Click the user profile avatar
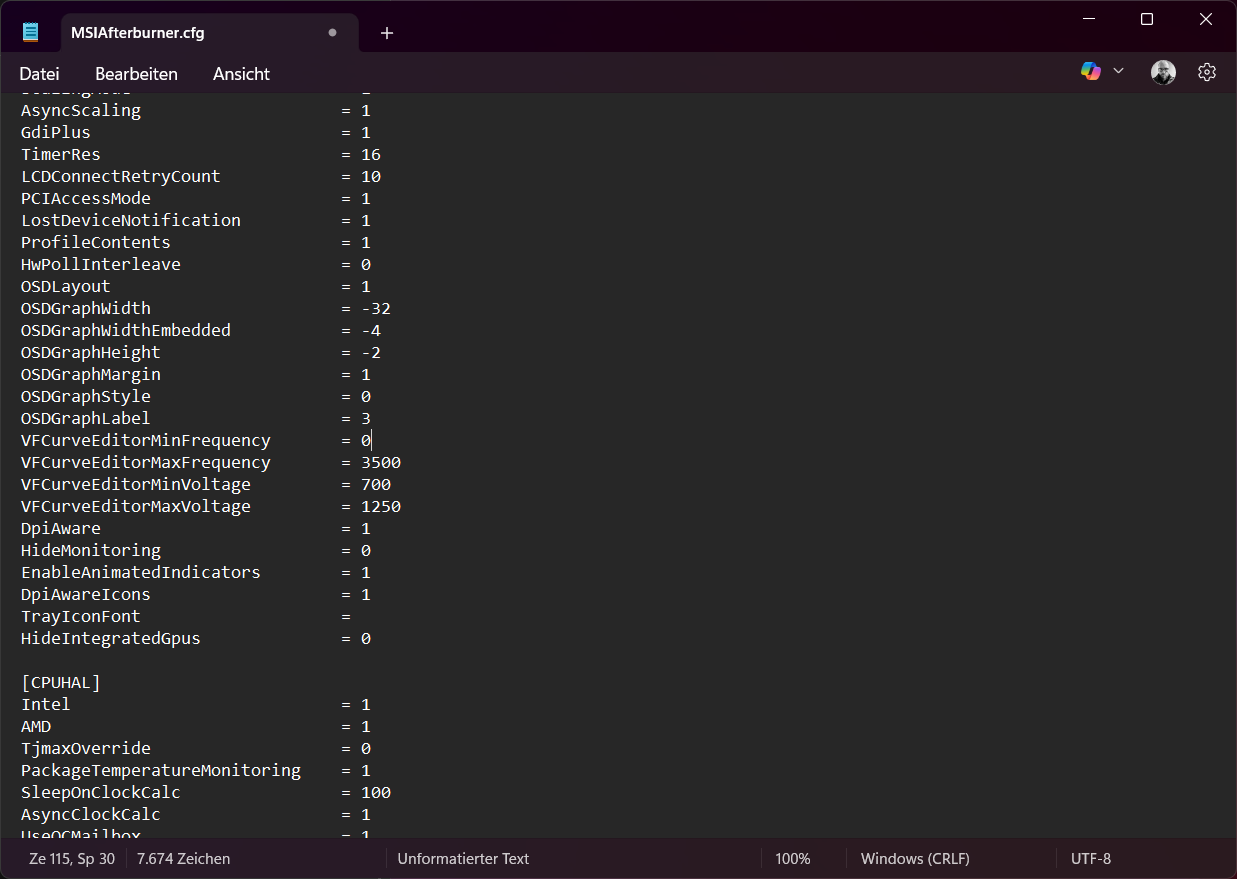Image resolution: width=1237 pixels, height=879 pixels. point(1163,72)
